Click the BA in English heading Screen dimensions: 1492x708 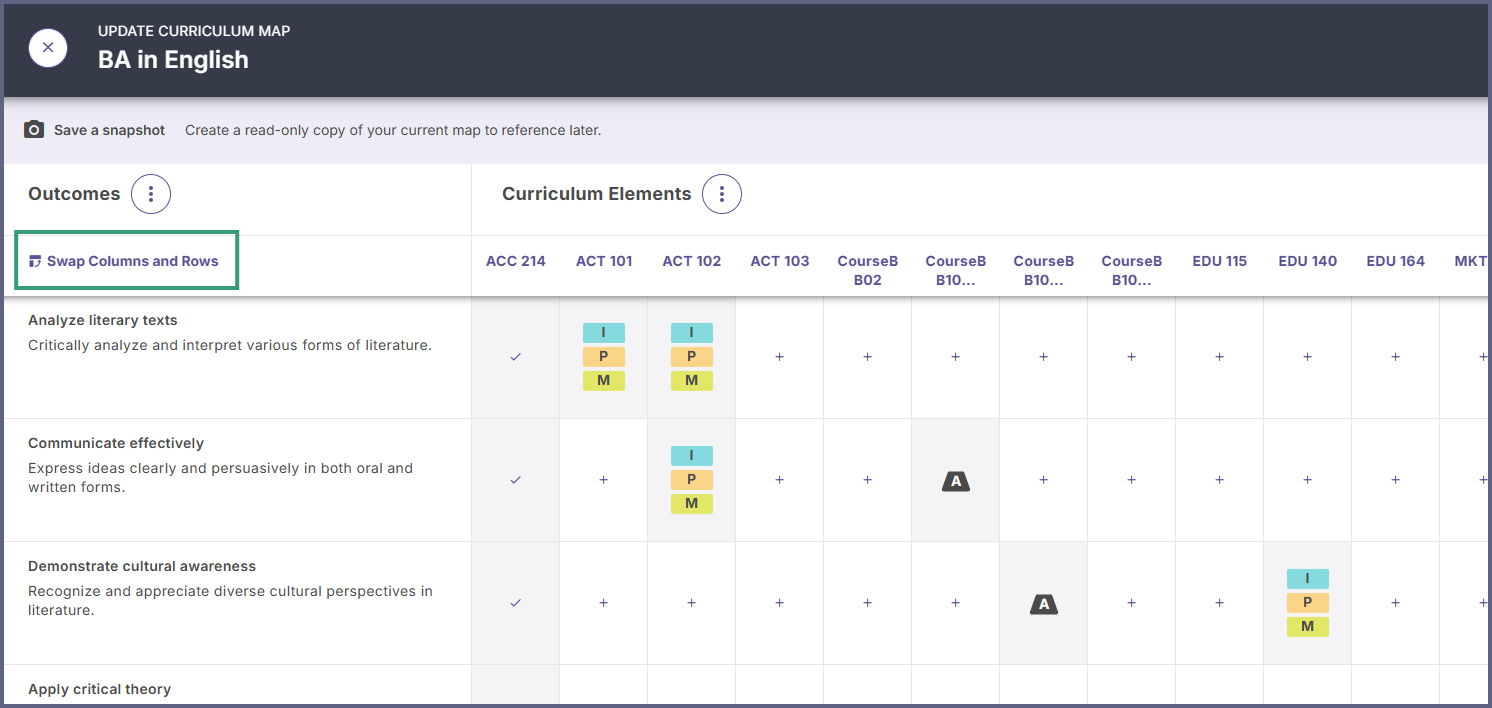pyautogui.click(x=173, y=60)
